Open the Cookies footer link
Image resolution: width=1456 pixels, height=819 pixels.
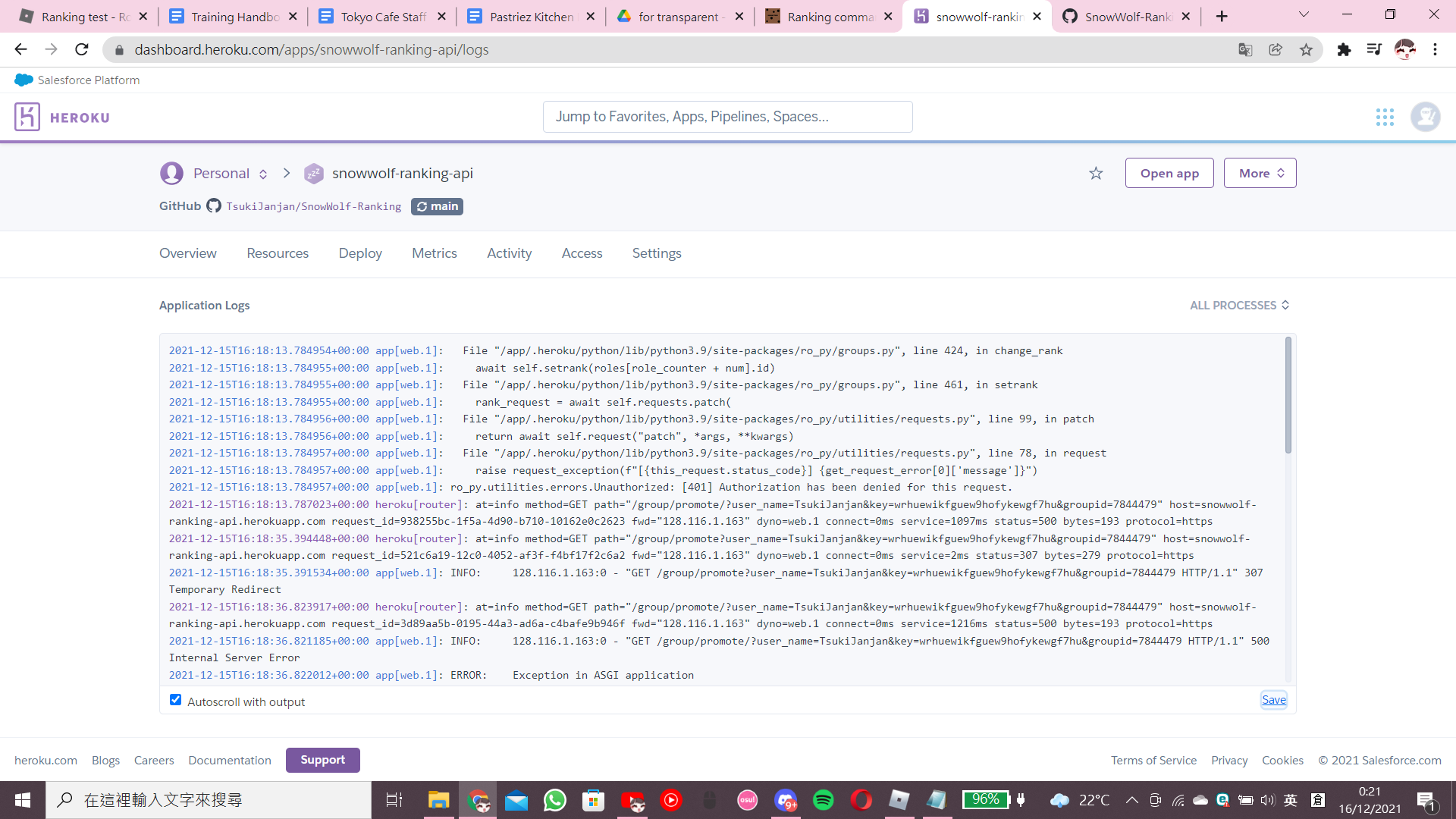pyautogui.click(x=1282, y=760)
